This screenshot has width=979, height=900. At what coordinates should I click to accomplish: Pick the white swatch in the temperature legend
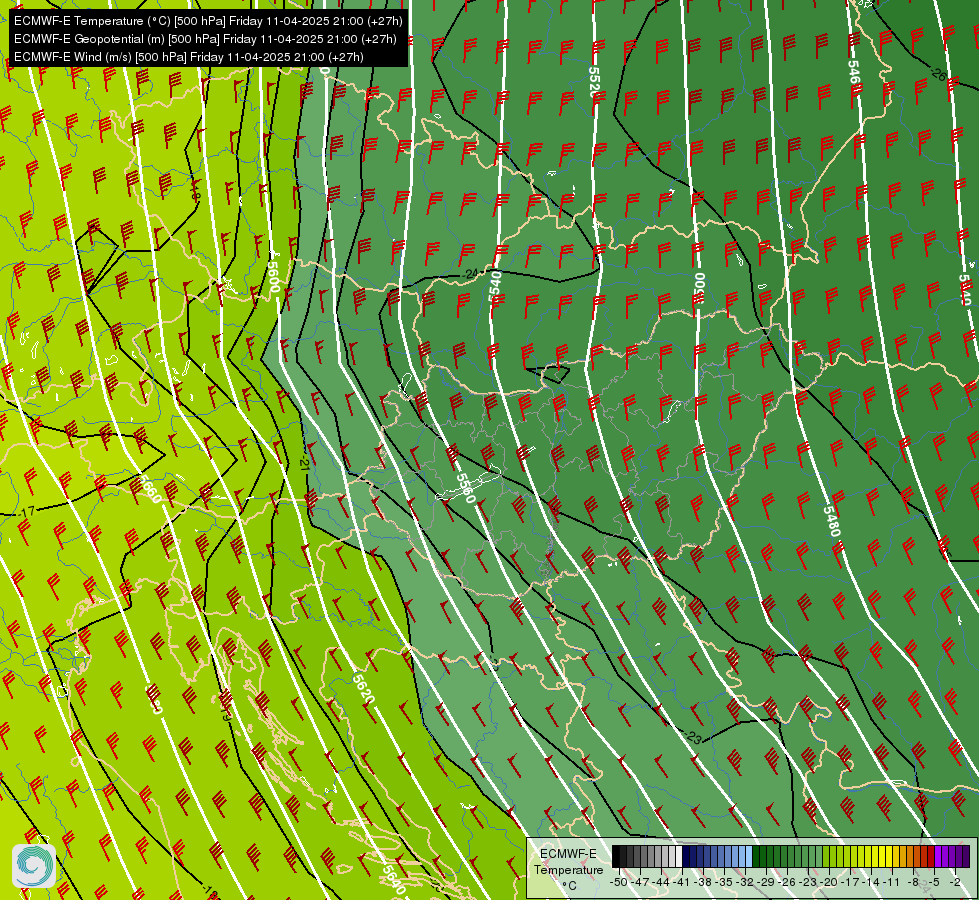(x=679, y=856)
